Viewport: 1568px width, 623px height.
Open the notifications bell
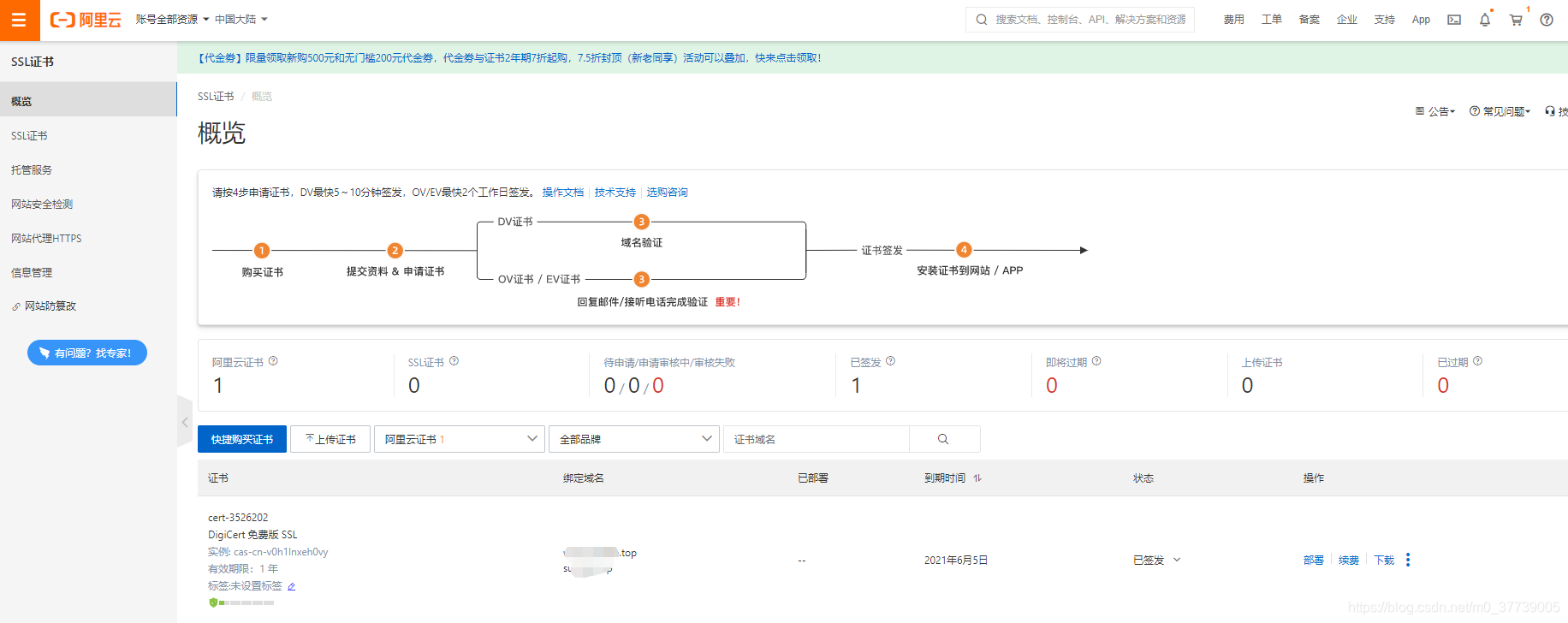click(x=1485, y=20)
